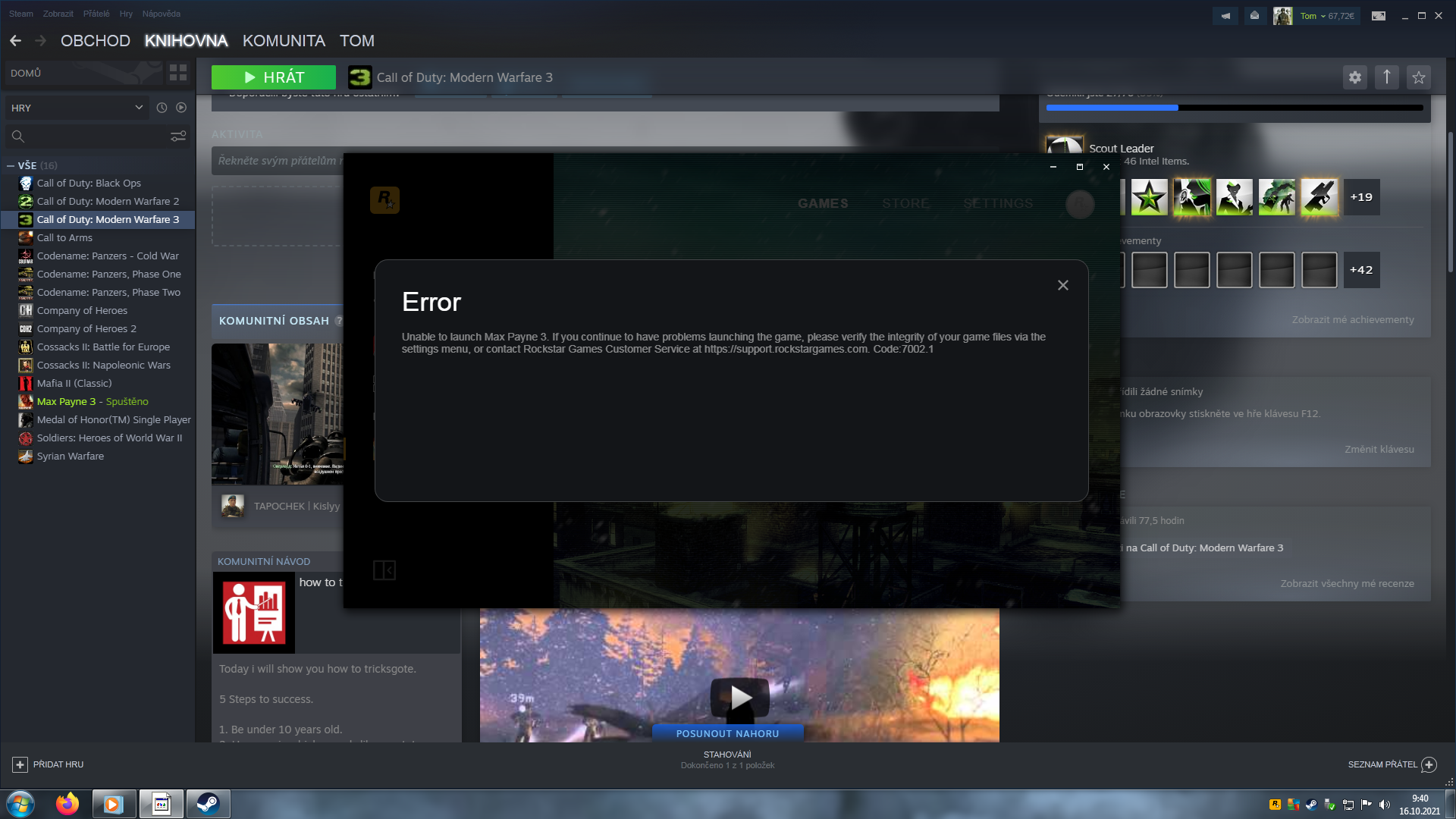Open the Hry menu
This screenshot has height=819, width=1456.
pos(126,14)
